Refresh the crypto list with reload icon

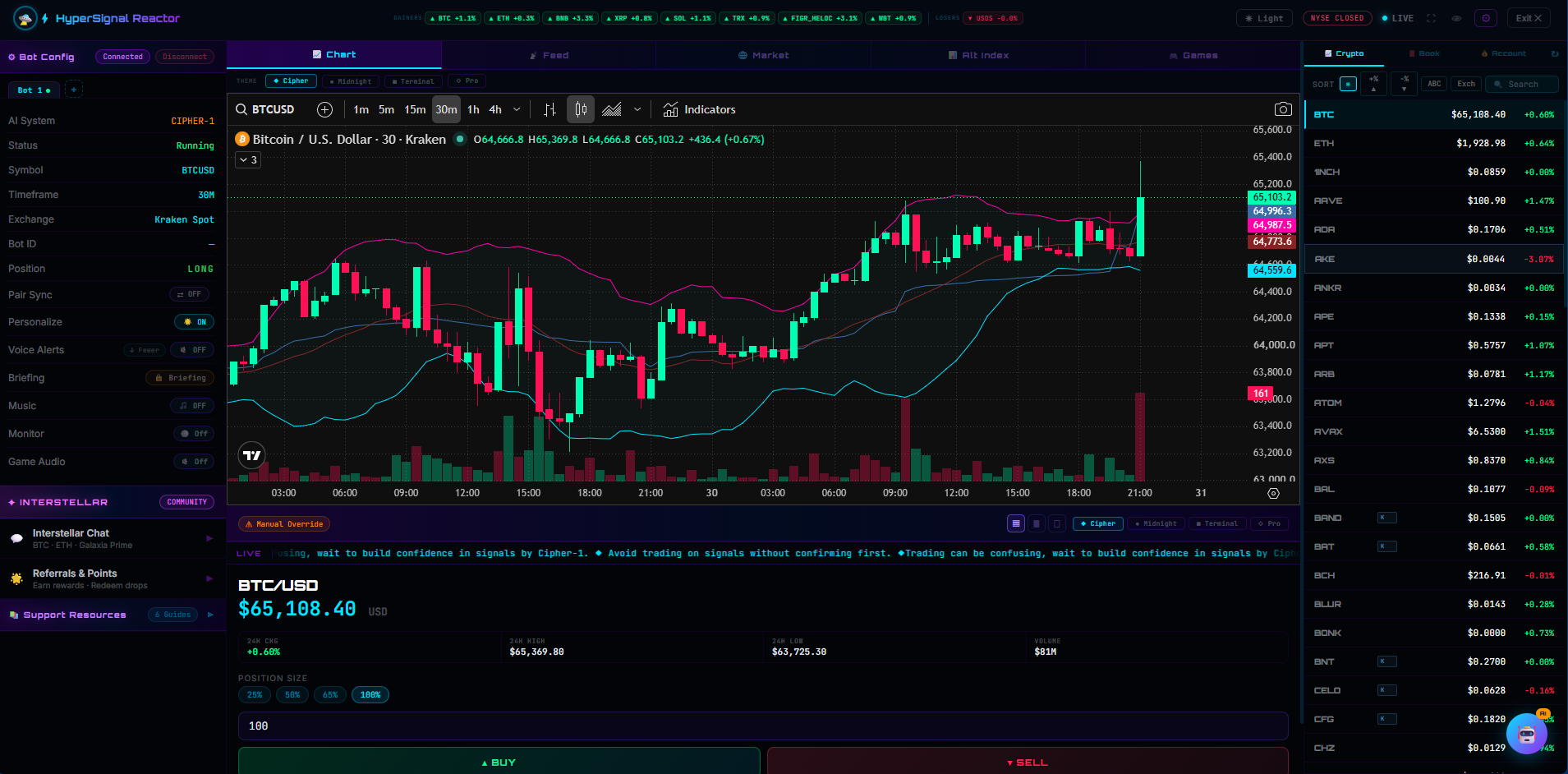pyautogui.click(x=1555, y=53)
